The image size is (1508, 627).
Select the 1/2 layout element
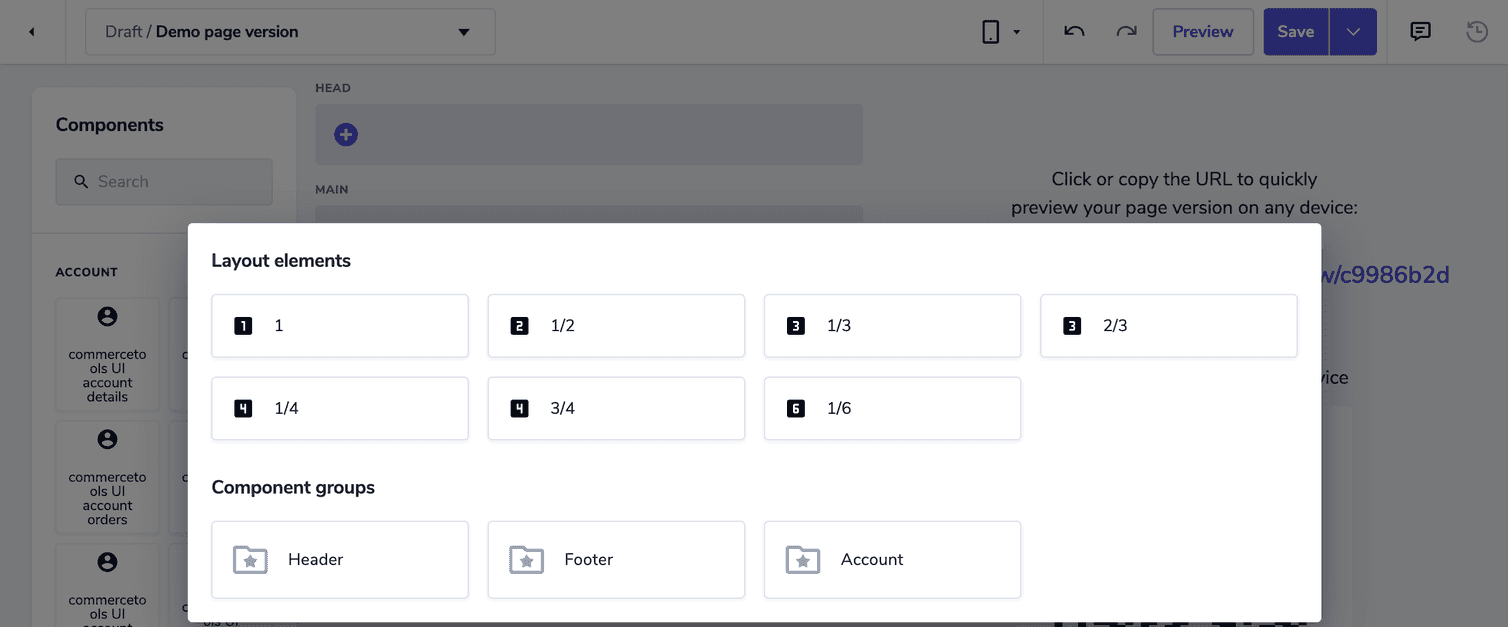pos(616,325)
